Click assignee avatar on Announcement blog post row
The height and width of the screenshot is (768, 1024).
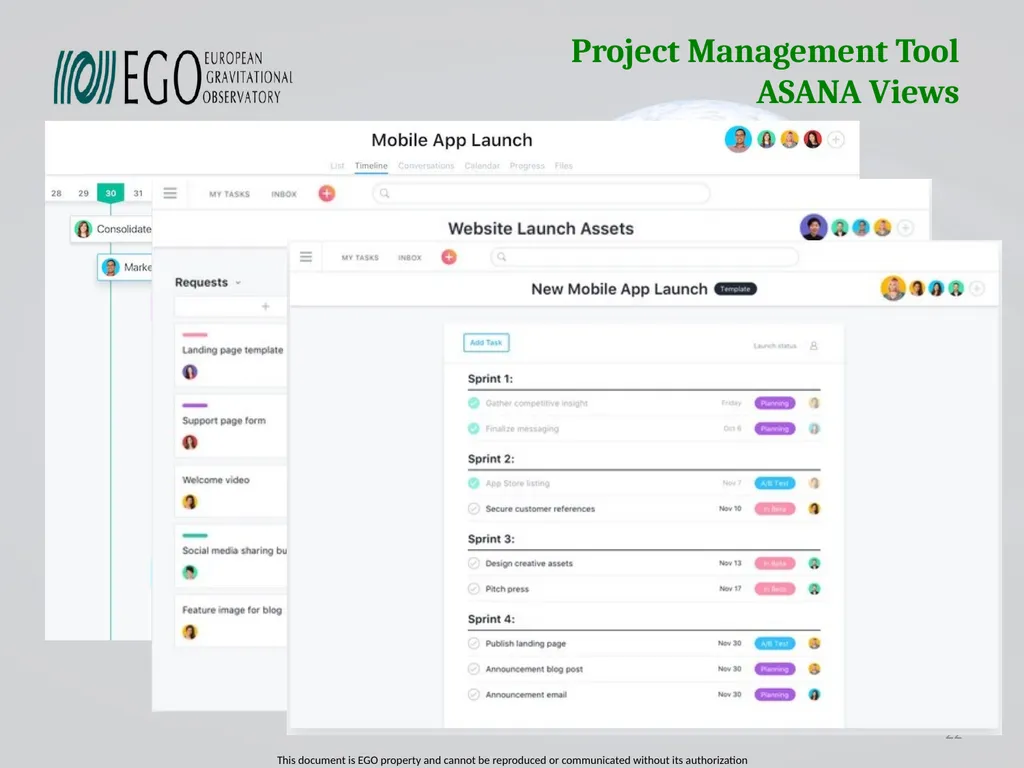point(814,669)
